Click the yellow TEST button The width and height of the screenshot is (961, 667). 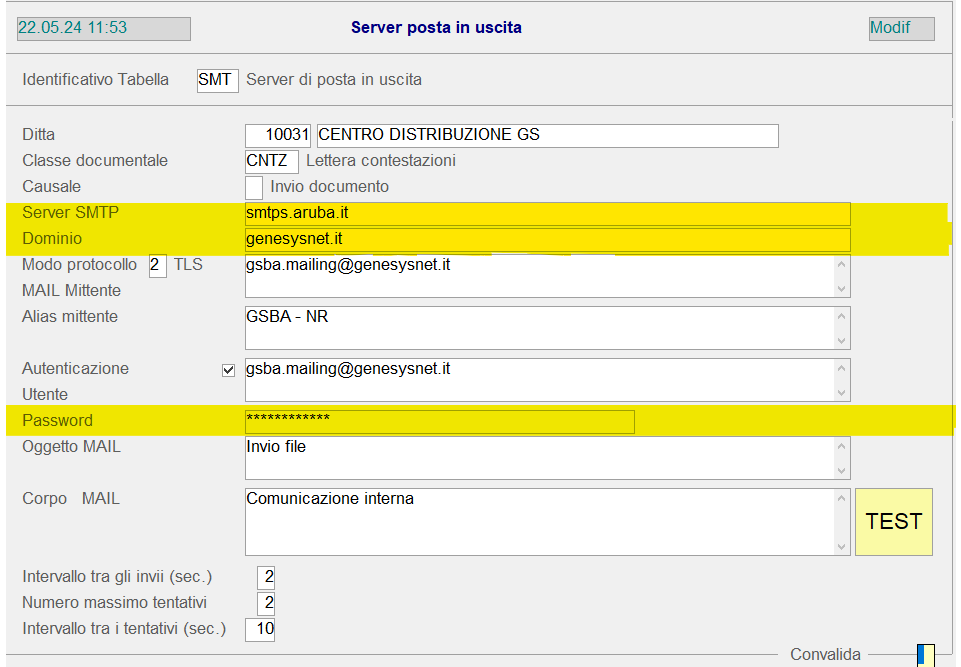[893, 522]
